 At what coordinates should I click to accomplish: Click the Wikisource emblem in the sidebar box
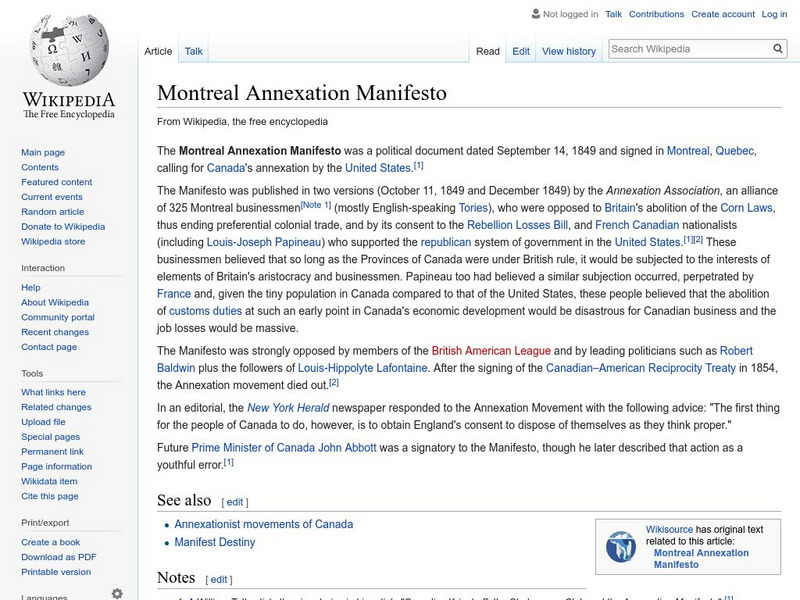coord(622,545)
